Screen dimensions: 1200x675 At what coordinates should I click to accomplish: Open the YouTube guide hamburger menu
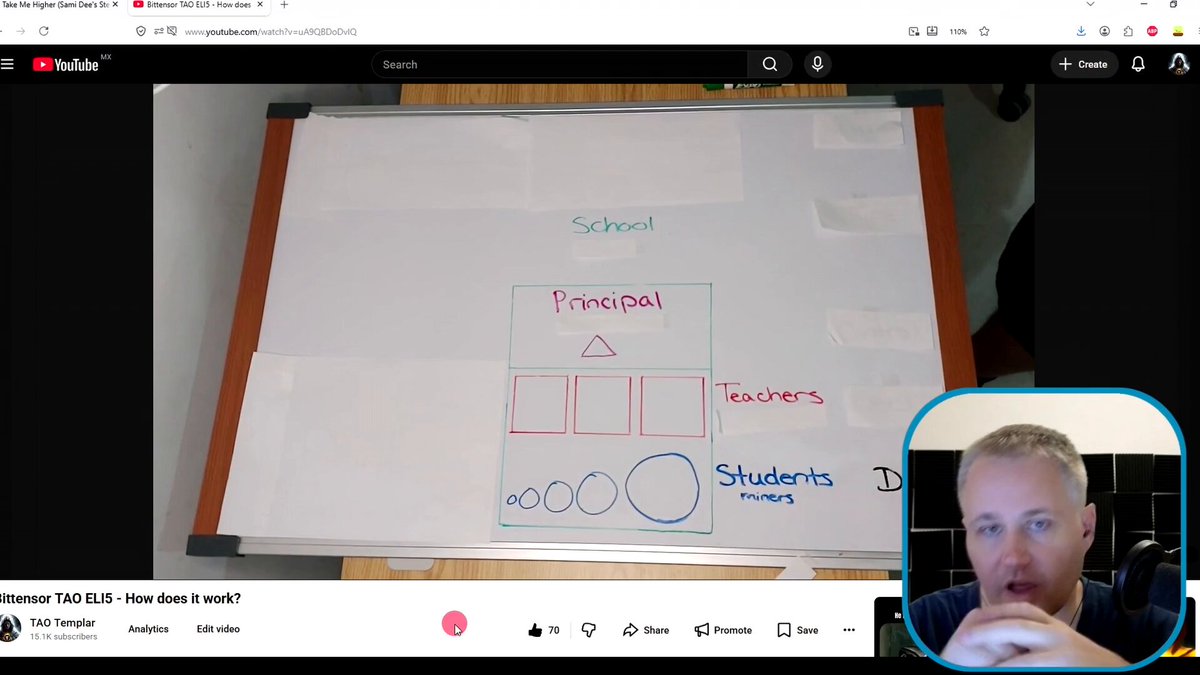click(8, 64)
